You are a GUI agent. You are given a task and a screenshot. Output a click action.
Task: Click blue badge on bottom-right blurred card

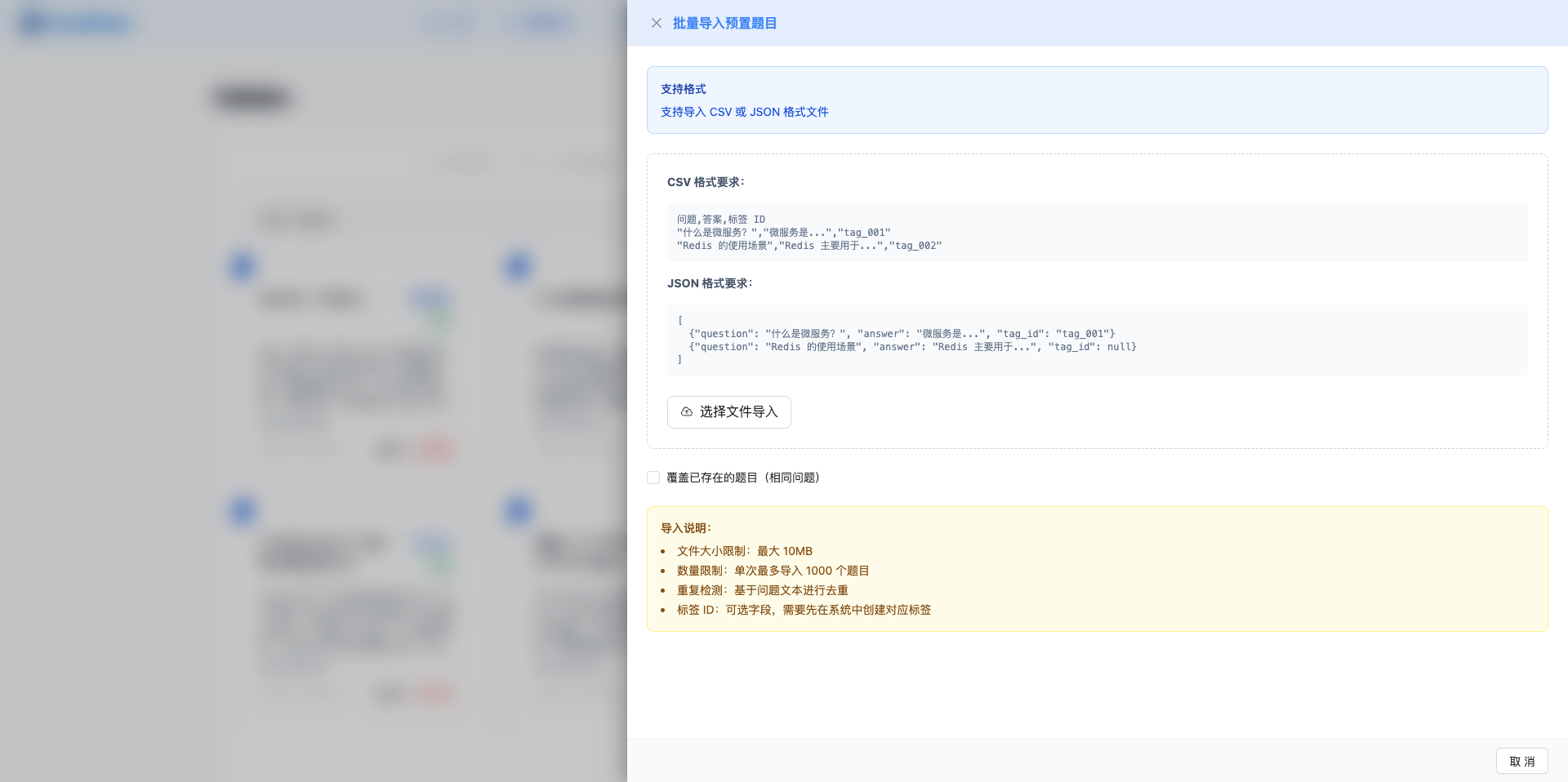tap(519, 511)
